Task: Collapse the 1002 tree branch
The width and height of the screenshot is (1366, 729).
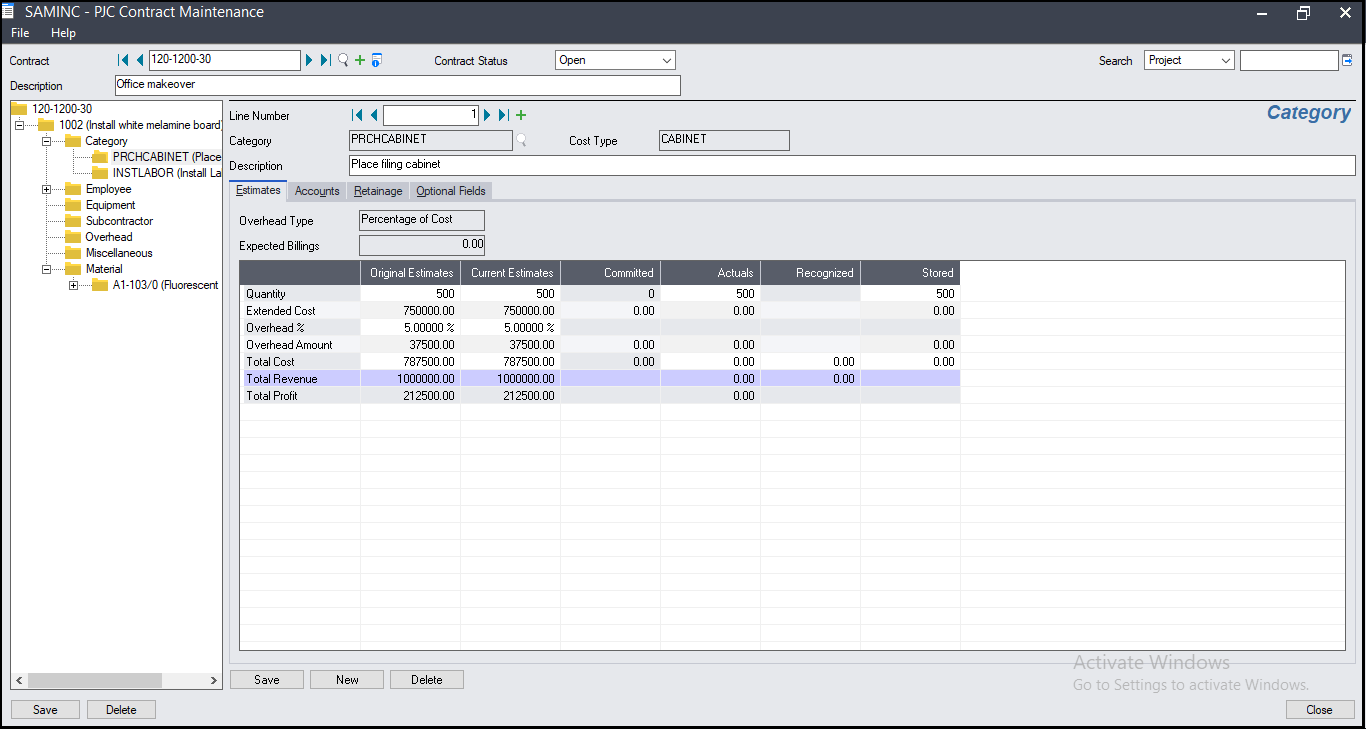Action: click(x=18, y=124)
